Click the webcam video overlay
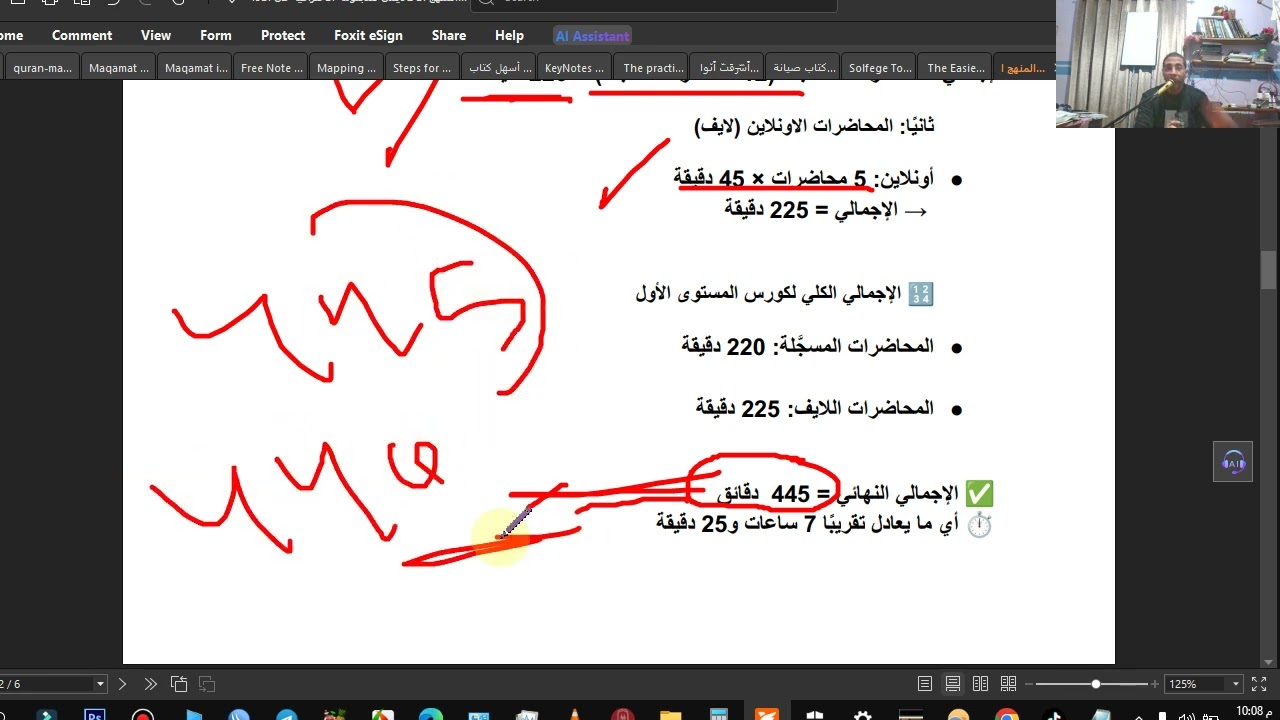 click(1168, 64)
